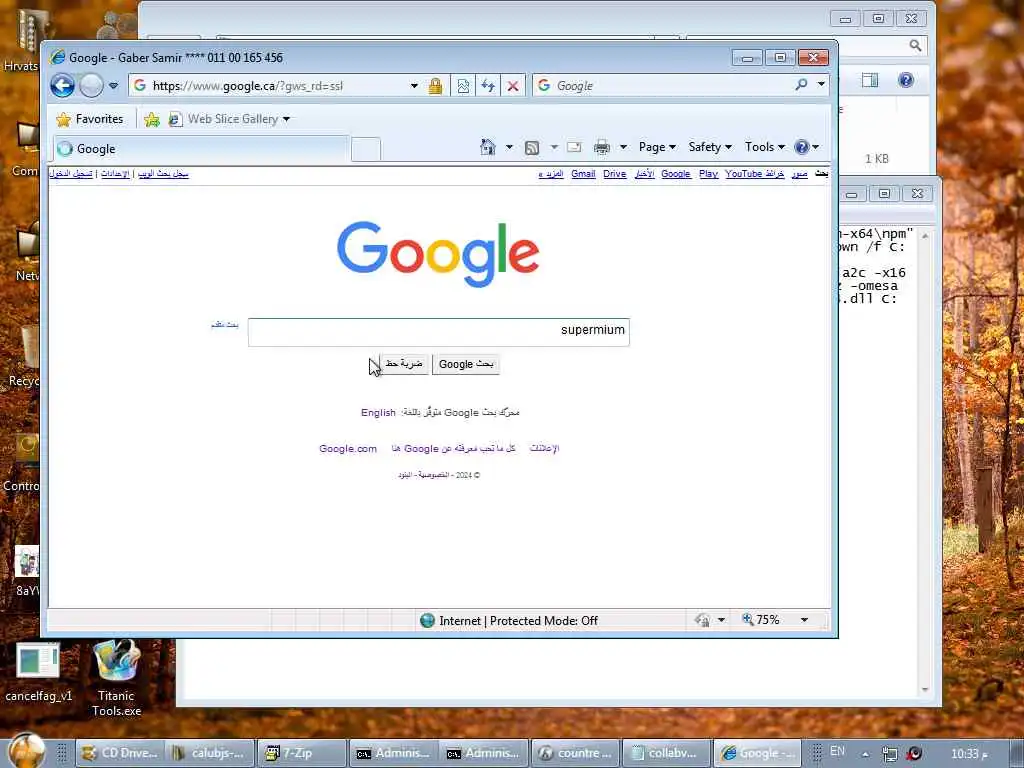Click the RSS Feeds icon
1024x768 pixels.
(x=532, y=148)
